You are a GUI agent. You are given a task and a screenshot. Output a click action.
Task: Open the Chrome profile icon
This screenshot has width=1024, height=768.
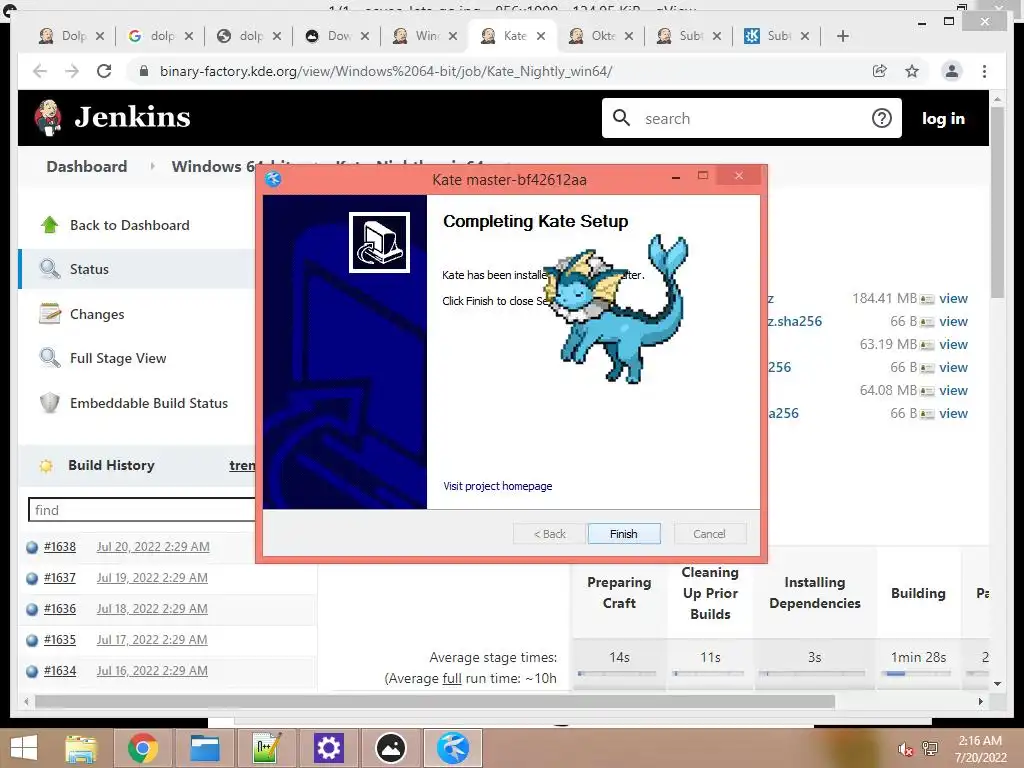[x=952, y=71]
